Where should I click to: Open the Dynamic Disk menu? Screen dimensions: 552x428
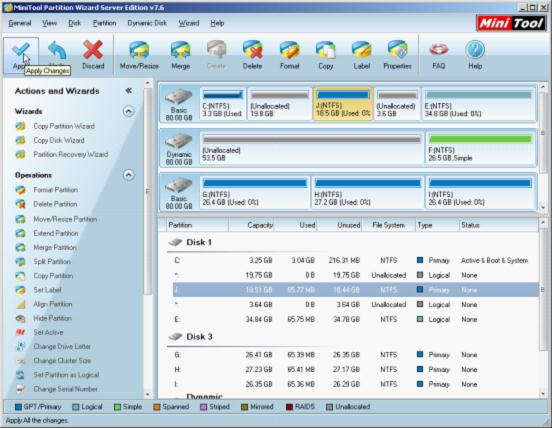tap(147, 23)
